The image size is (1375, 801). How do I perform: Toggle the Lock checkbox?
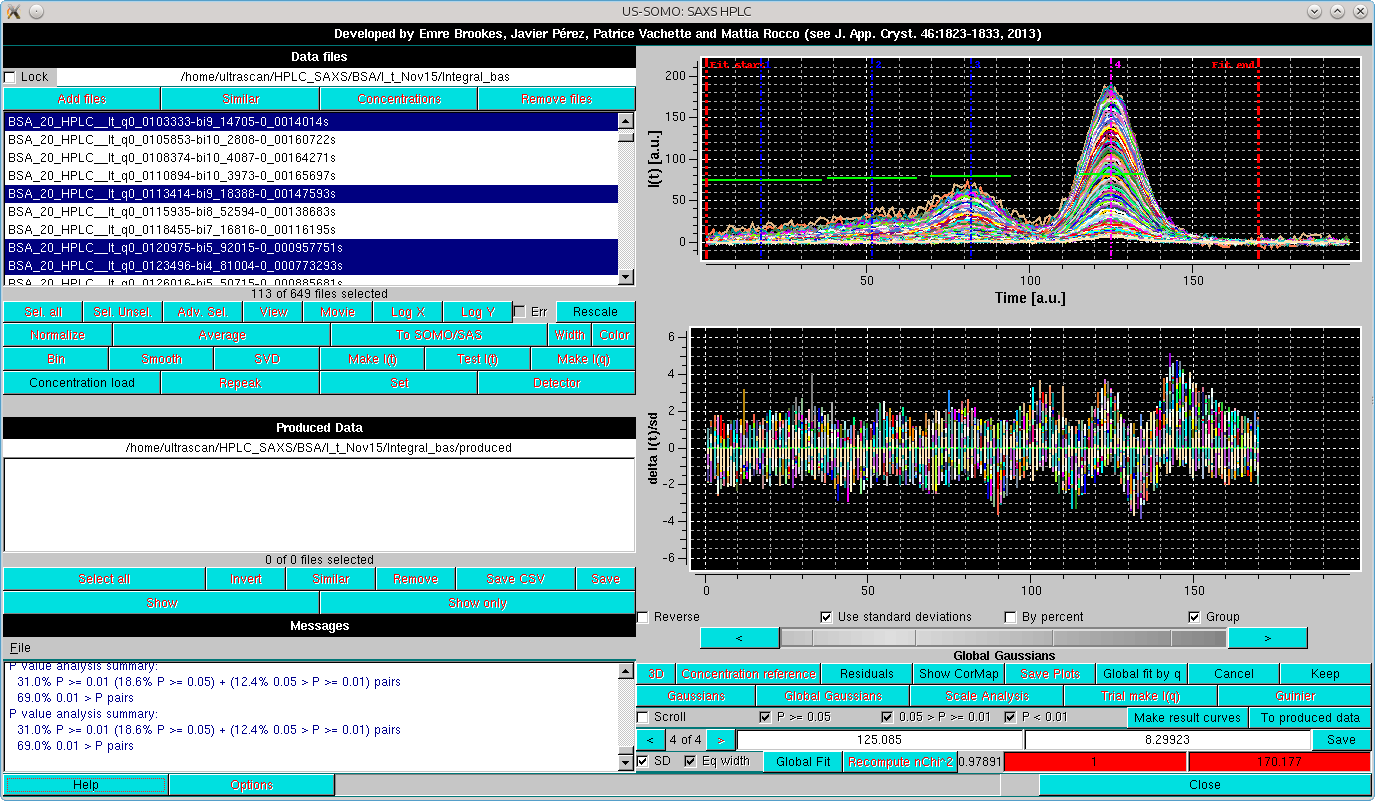tap(10, 77)
